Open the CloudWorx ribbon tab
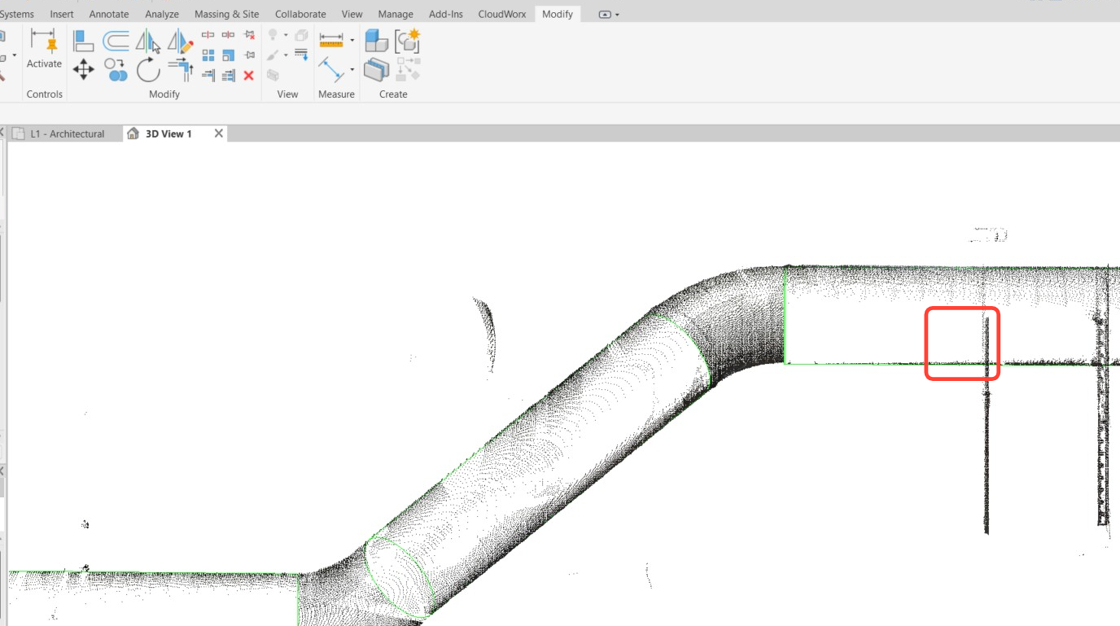 pos(502,14)
